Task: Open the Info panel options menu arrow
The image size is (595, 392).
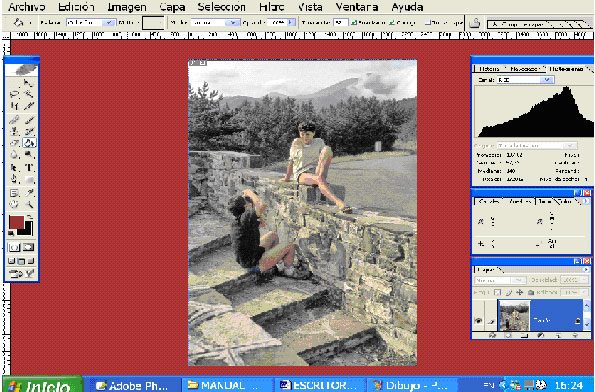Action: point(587,201)
